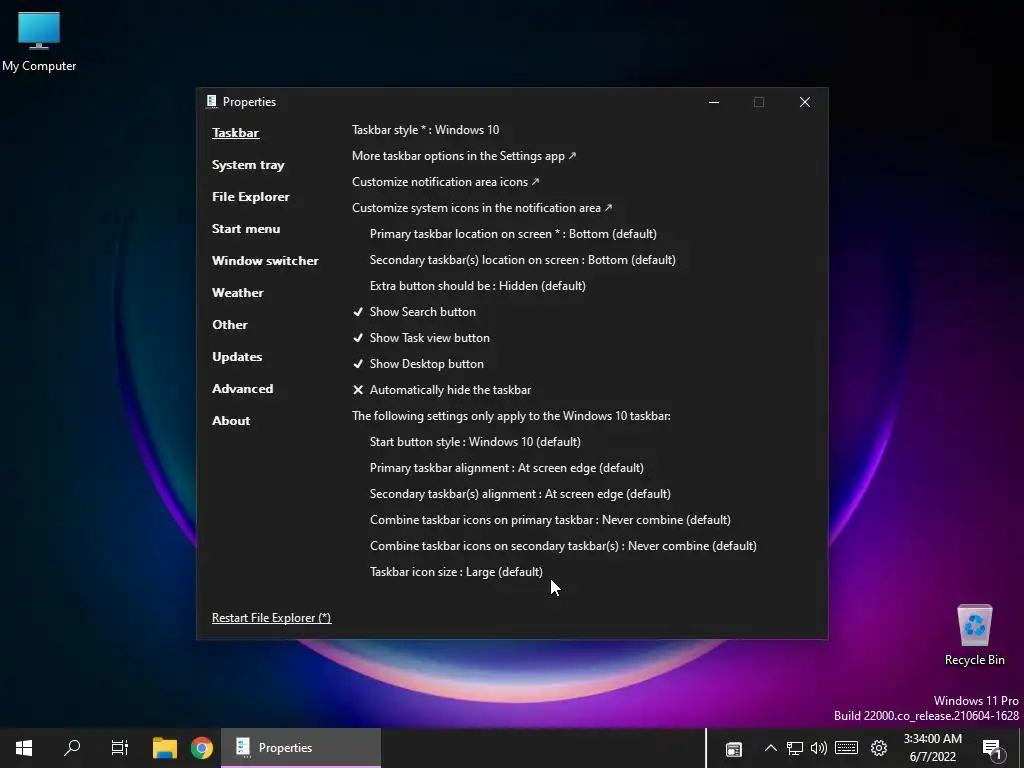Open the Weather section
1024x768 pixels.
coord(238,293)
